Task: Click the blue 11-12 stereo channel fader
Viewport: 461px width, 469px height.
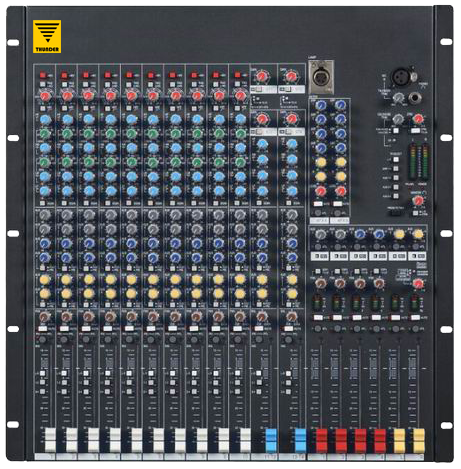Action: pos(271,440)
